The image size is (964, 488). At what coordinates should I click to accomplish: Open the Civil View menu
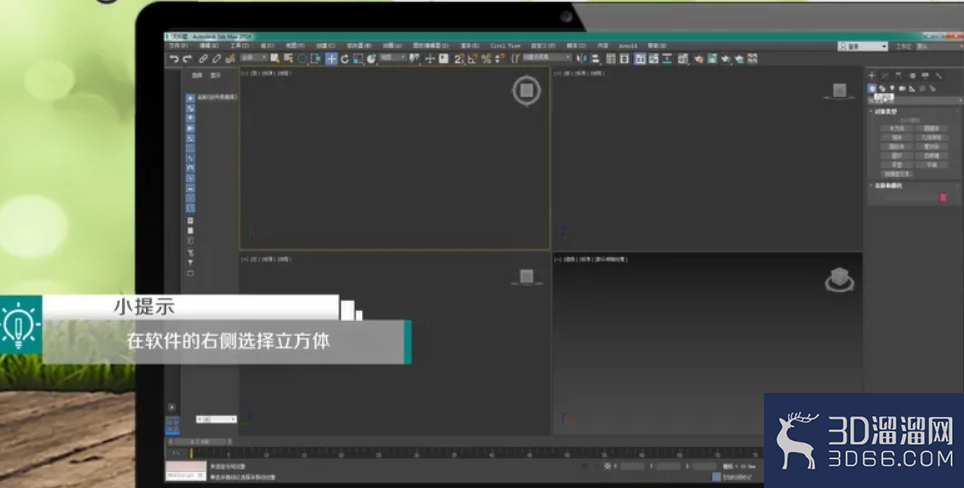coord(505,45)
